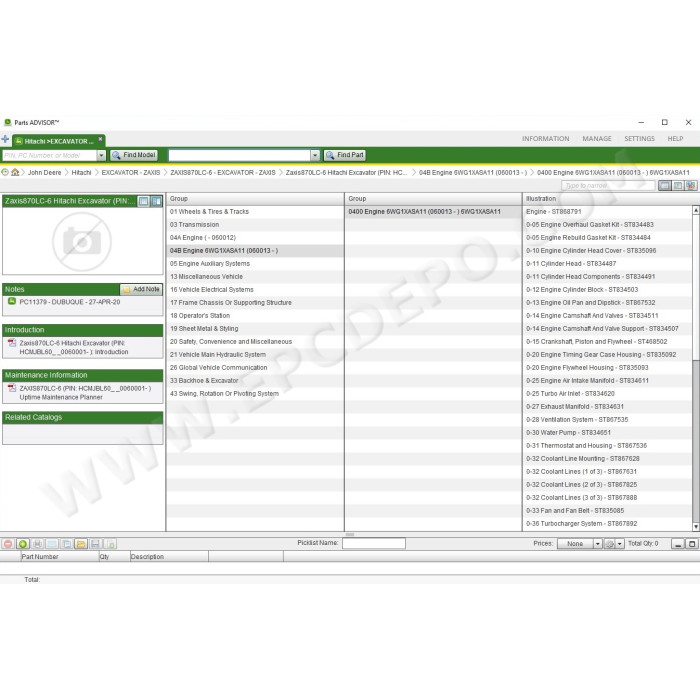Open the SETTINGS menu
This screenshot has width=700, height=700.
point(639,139)
